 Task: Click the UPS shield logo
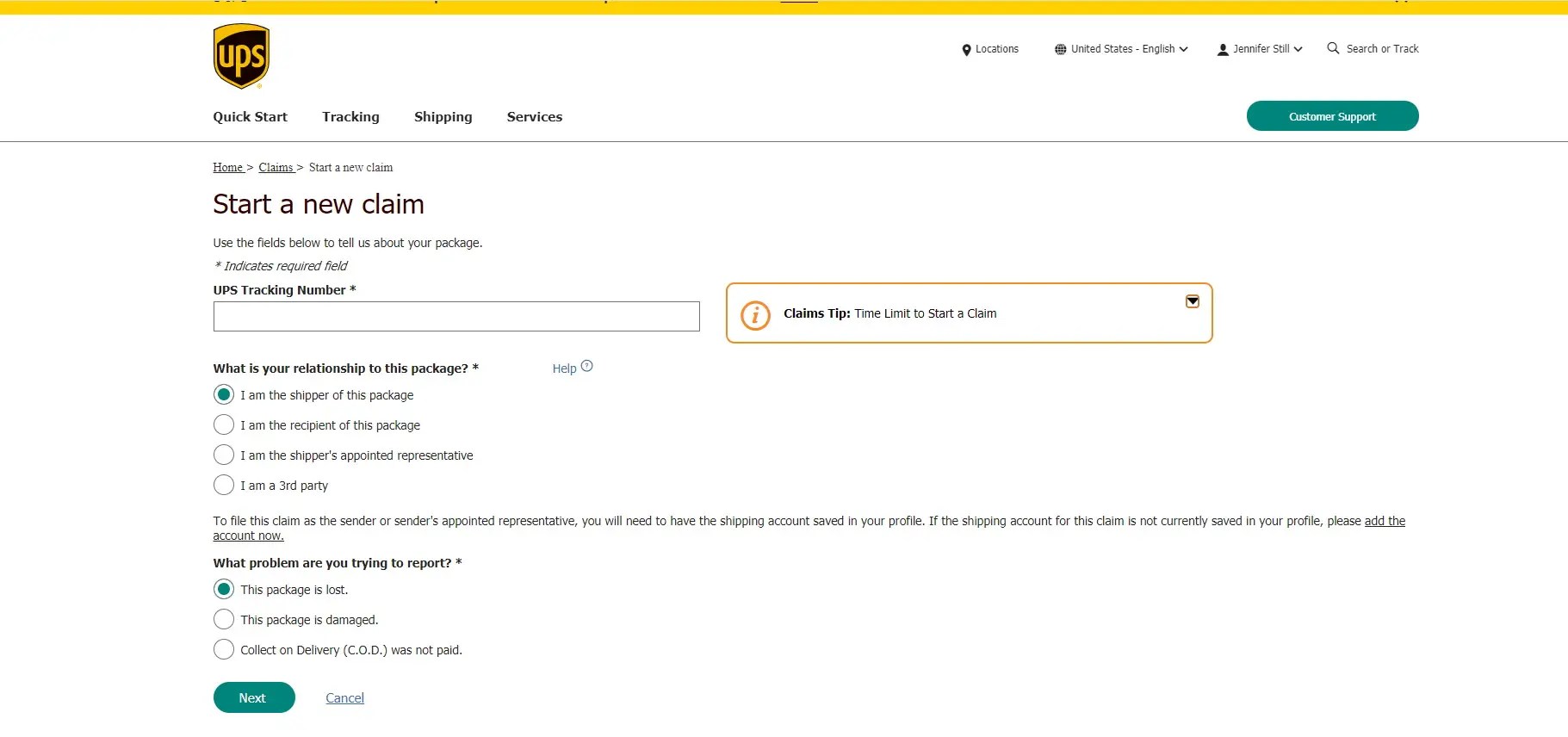pyautogui.click(x=241, y=56)
